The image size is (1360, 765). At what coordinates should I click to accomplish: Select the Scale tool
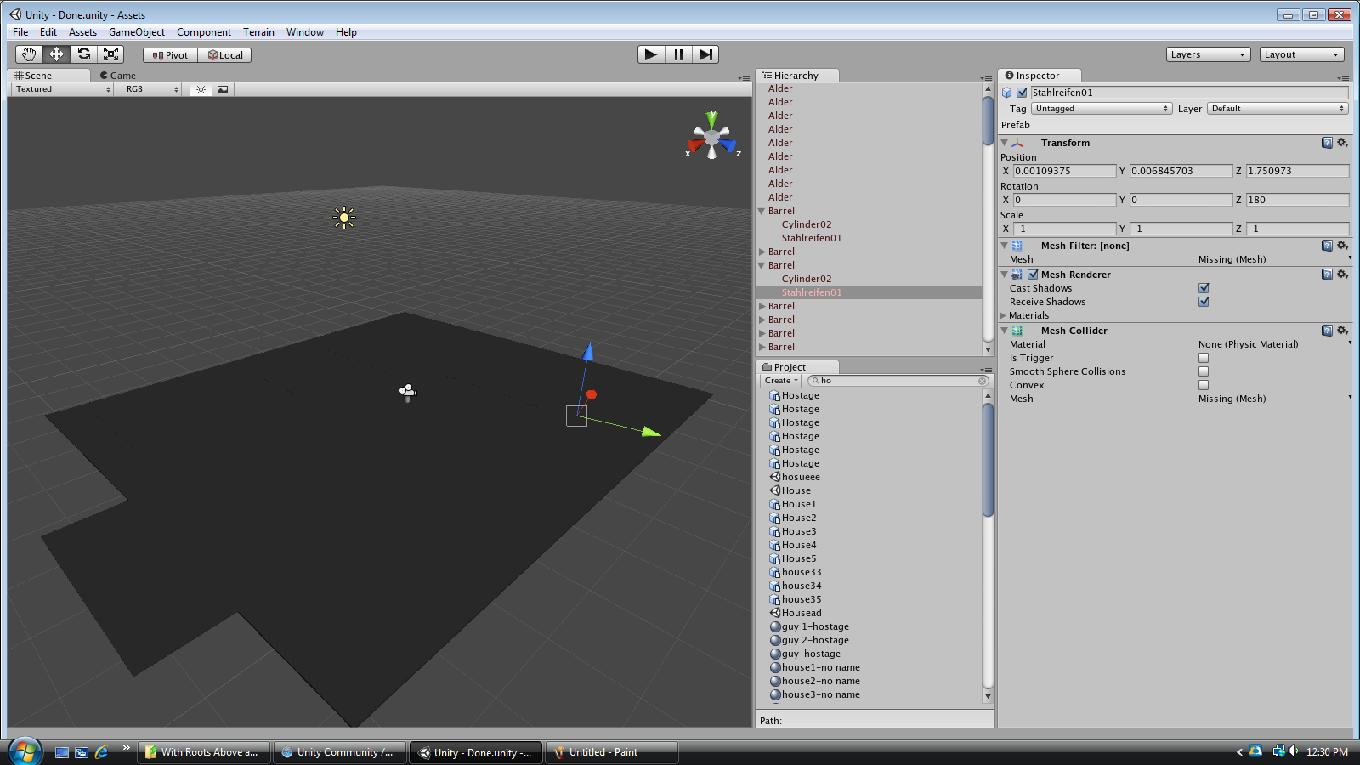coord(111,54)
